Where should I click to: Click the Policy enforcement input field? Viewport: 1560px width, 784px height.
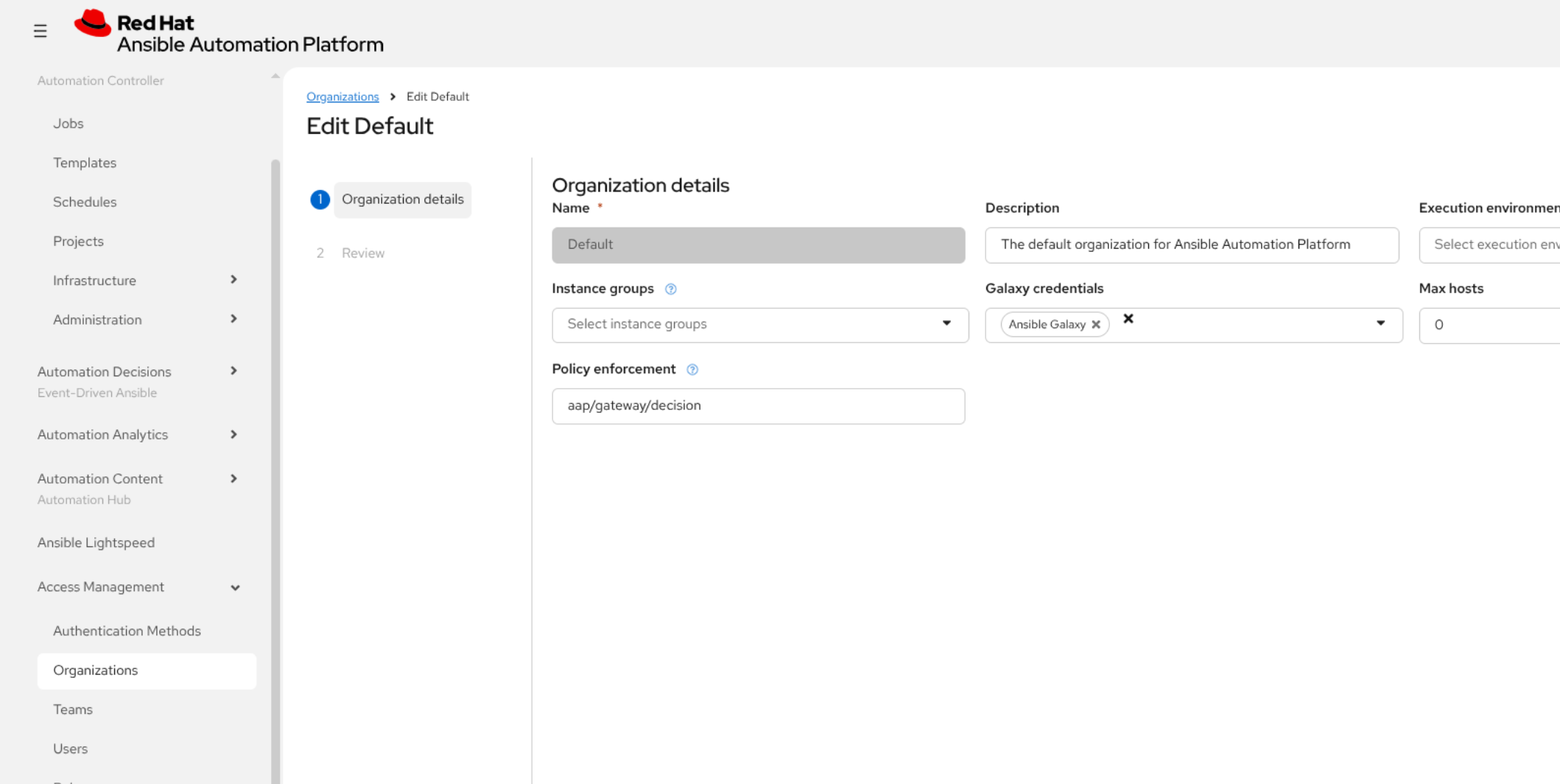click(759, 406)
